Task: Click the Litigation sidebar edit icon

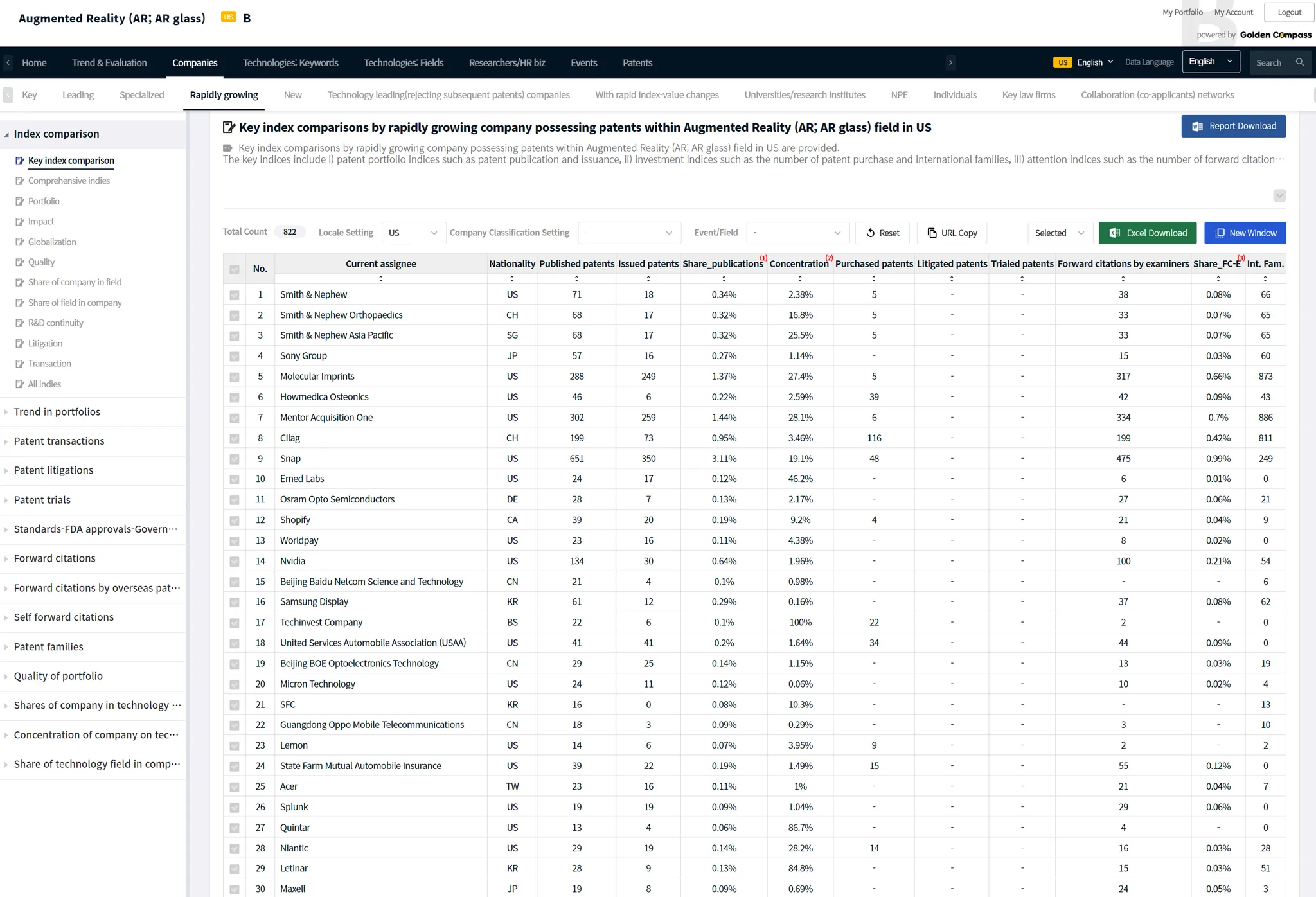Action: point(20,344)
